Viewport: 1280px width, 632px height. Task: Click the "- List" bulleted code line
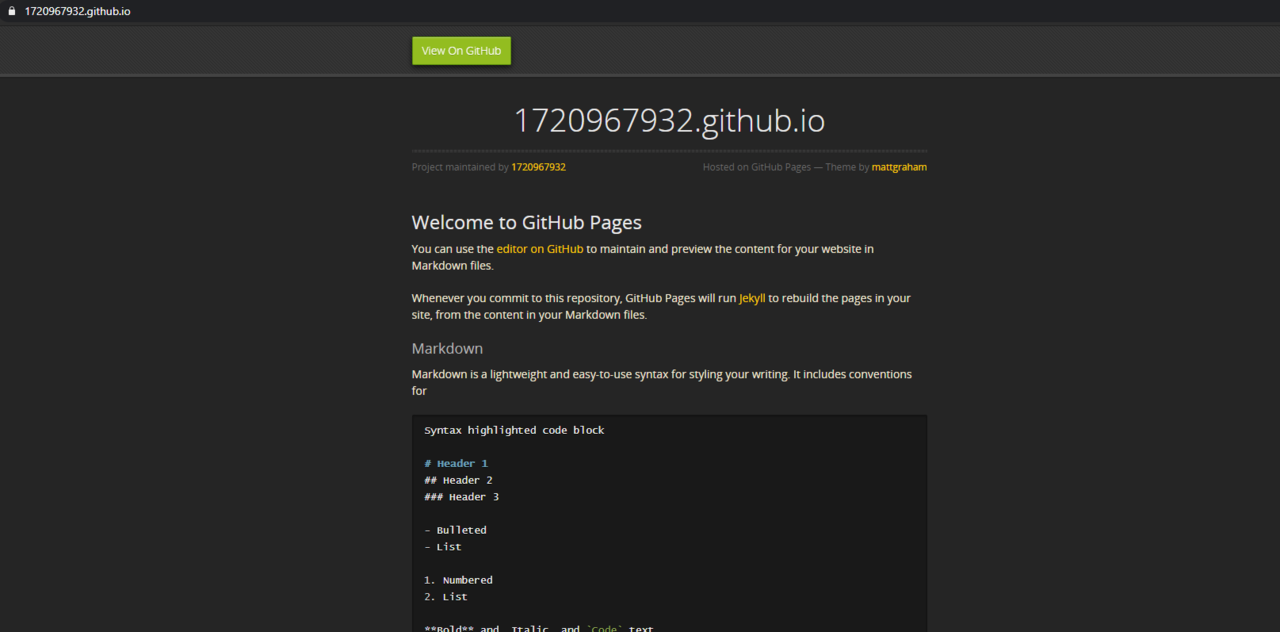click(443, 547)
